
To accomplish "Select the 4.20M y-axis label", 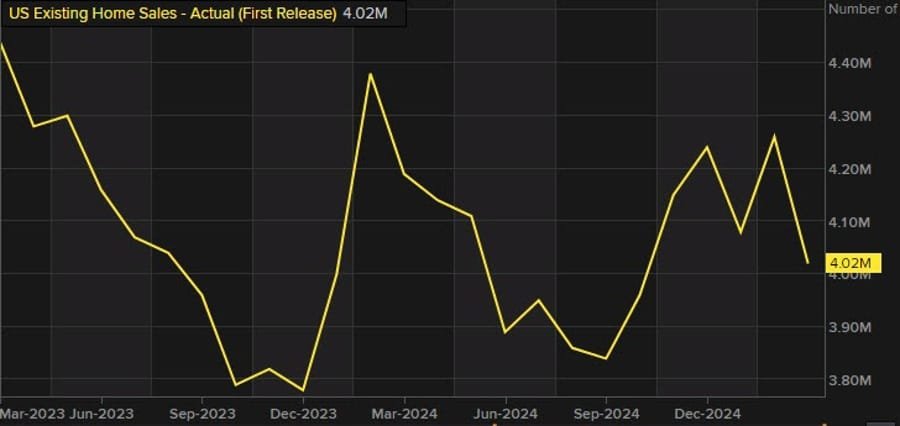I will [x=852, y=170].
